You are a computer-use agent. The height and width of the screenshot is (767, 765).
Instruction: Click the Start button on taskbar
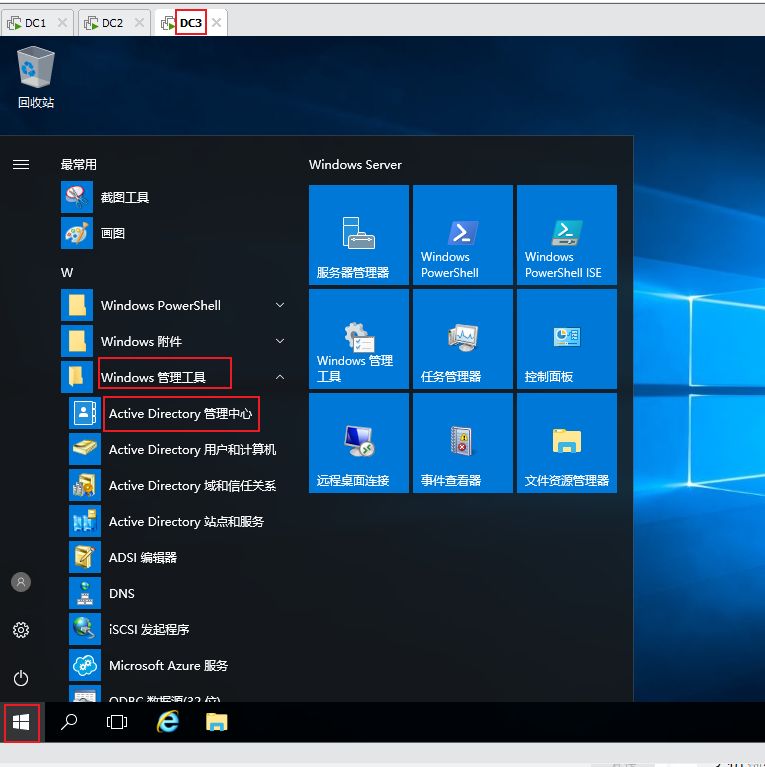point(22,722)
